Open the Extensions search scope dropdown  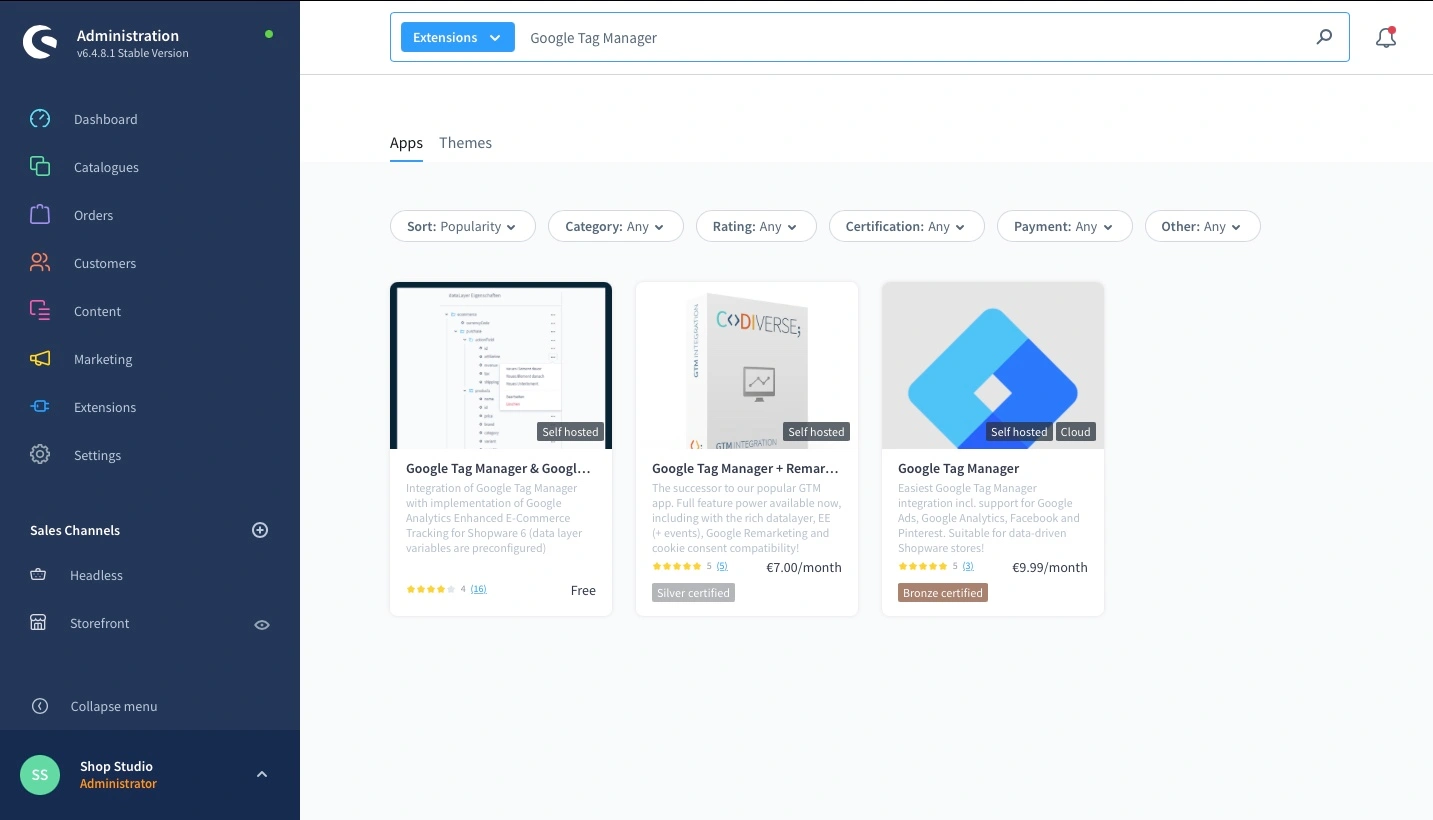(x=457, y=38)
